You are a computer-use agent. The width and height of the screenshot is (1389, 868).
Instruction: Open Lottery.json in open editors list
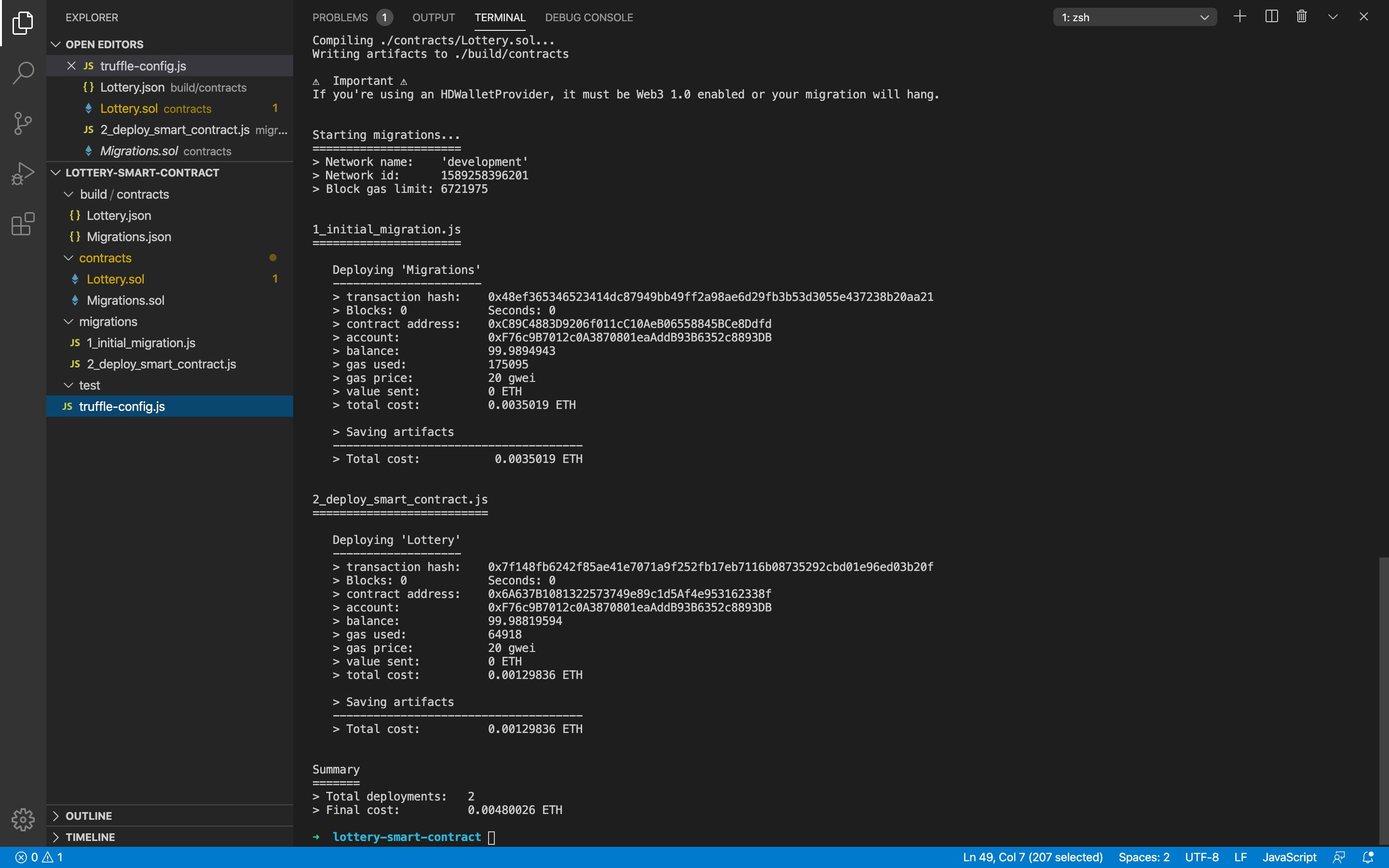point(170,87)
